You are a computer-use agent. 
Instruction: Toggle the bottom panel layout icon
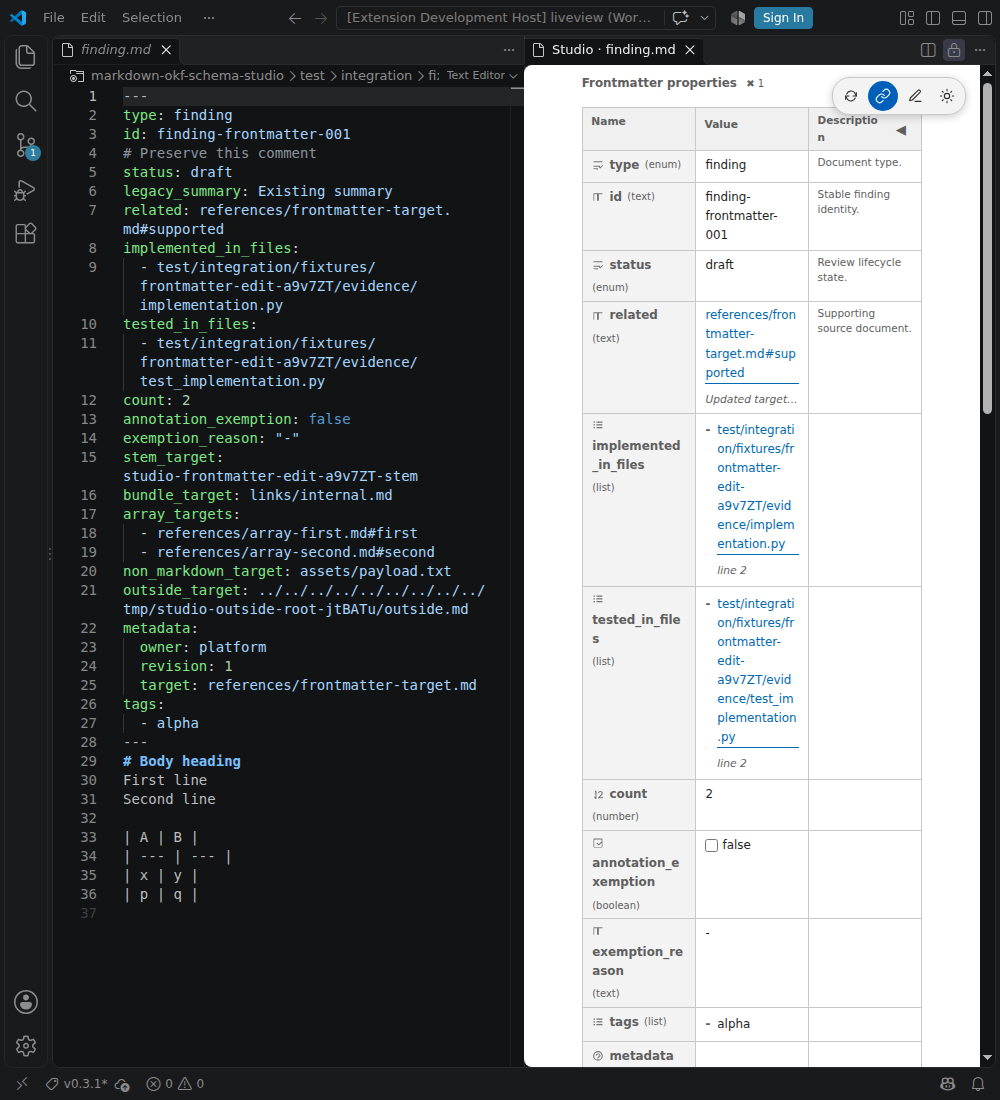(959, 18)
